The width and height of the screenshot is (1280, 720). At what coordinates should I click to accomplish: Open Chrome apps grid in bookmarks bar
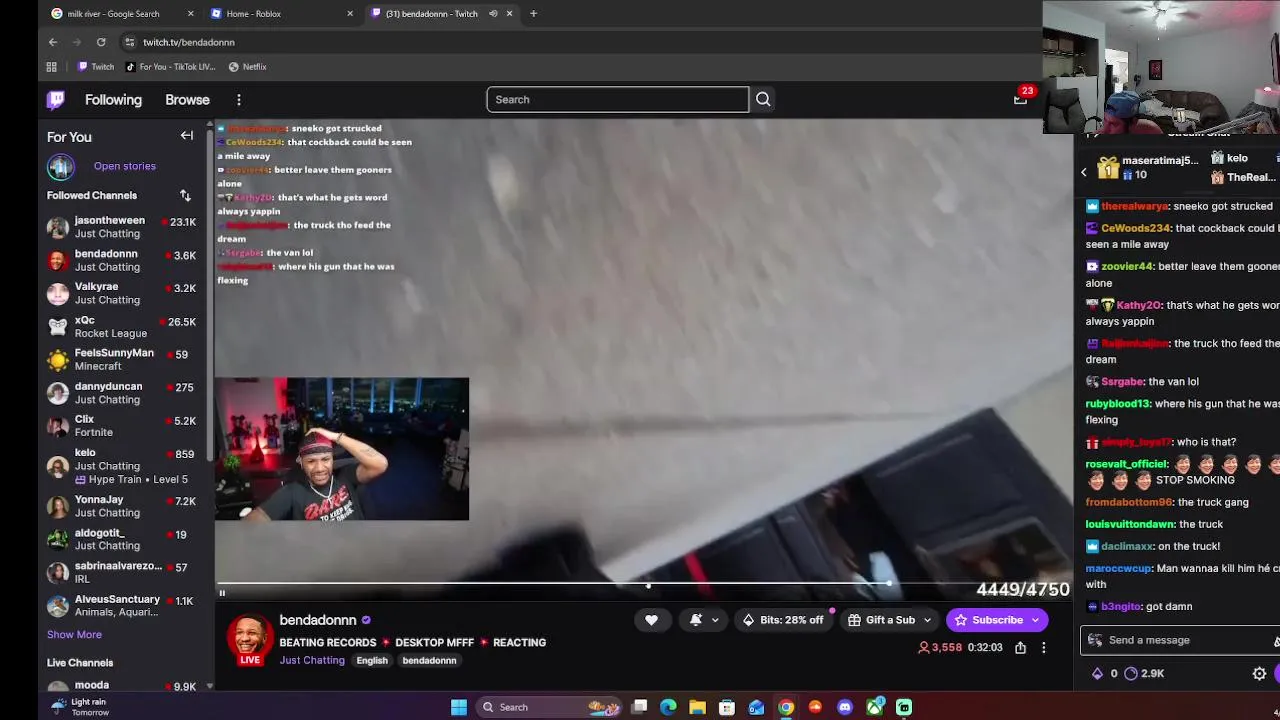coord(52,67)
